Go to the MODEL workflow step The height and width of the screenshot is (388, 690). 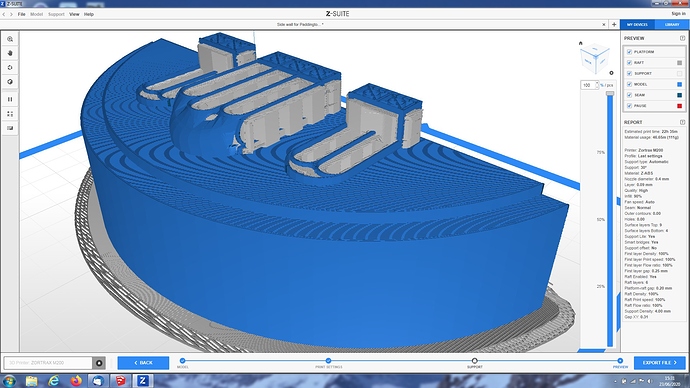pos(183,361)
